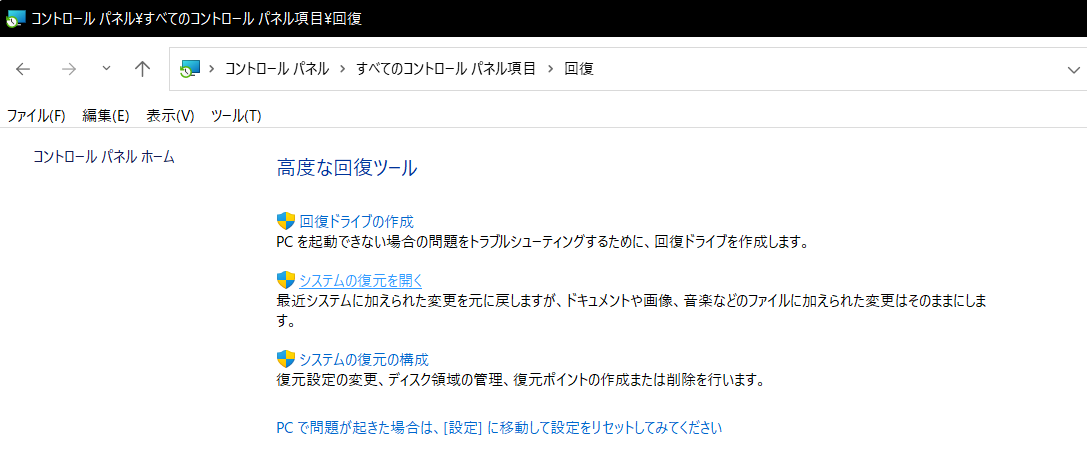Open the 編集(E) menu

click(x=105, y=116)
